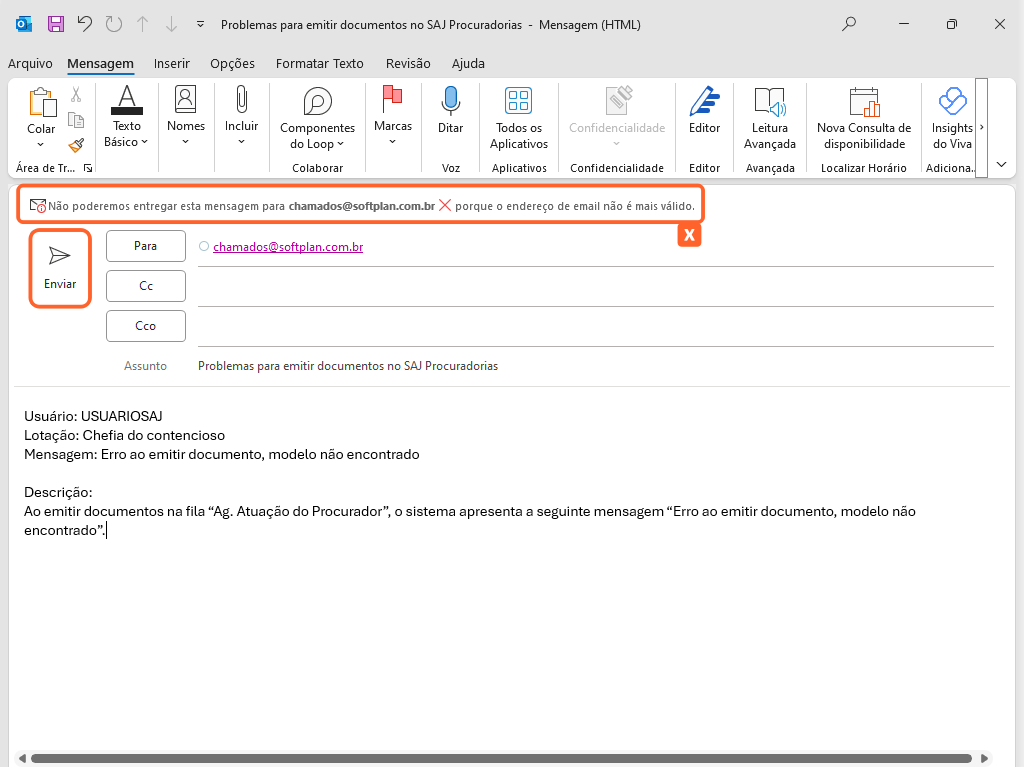Open the Nomes address book menu
The image size is (1024, 768).
pyautogui.click(x=185, y=116)
